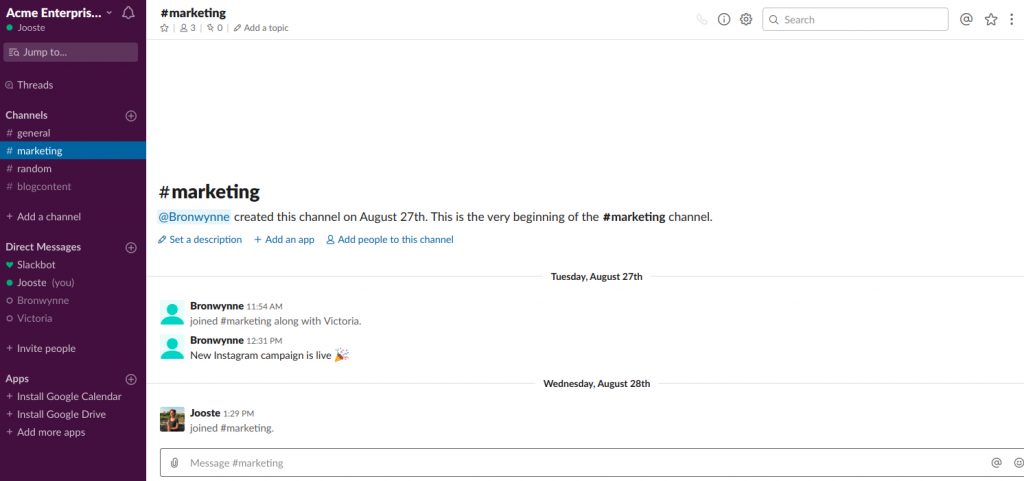This screenshot has width=1024, height=481.
Task: Star the #marketing channel
Action: click(164, 28)
